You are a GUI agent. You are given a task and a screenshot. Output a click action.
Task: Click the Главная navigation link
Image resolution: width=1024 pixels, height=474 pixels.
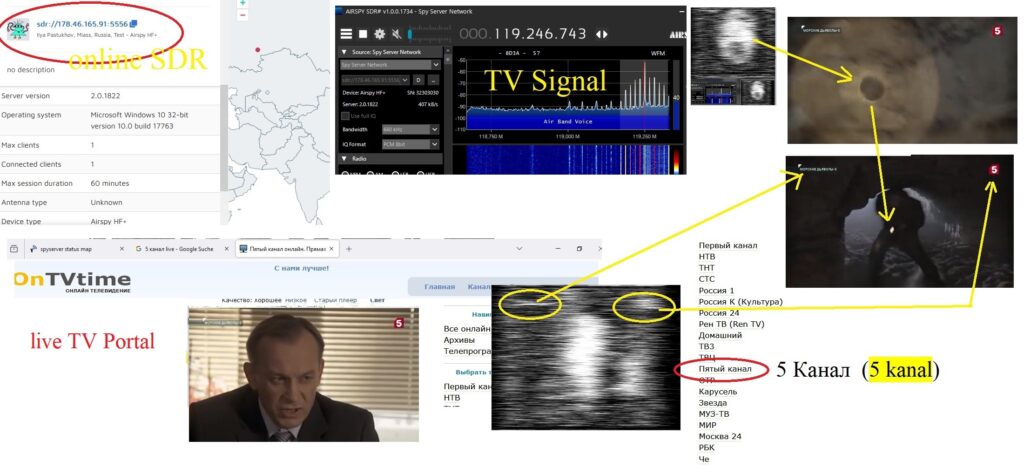click(439, 287)
